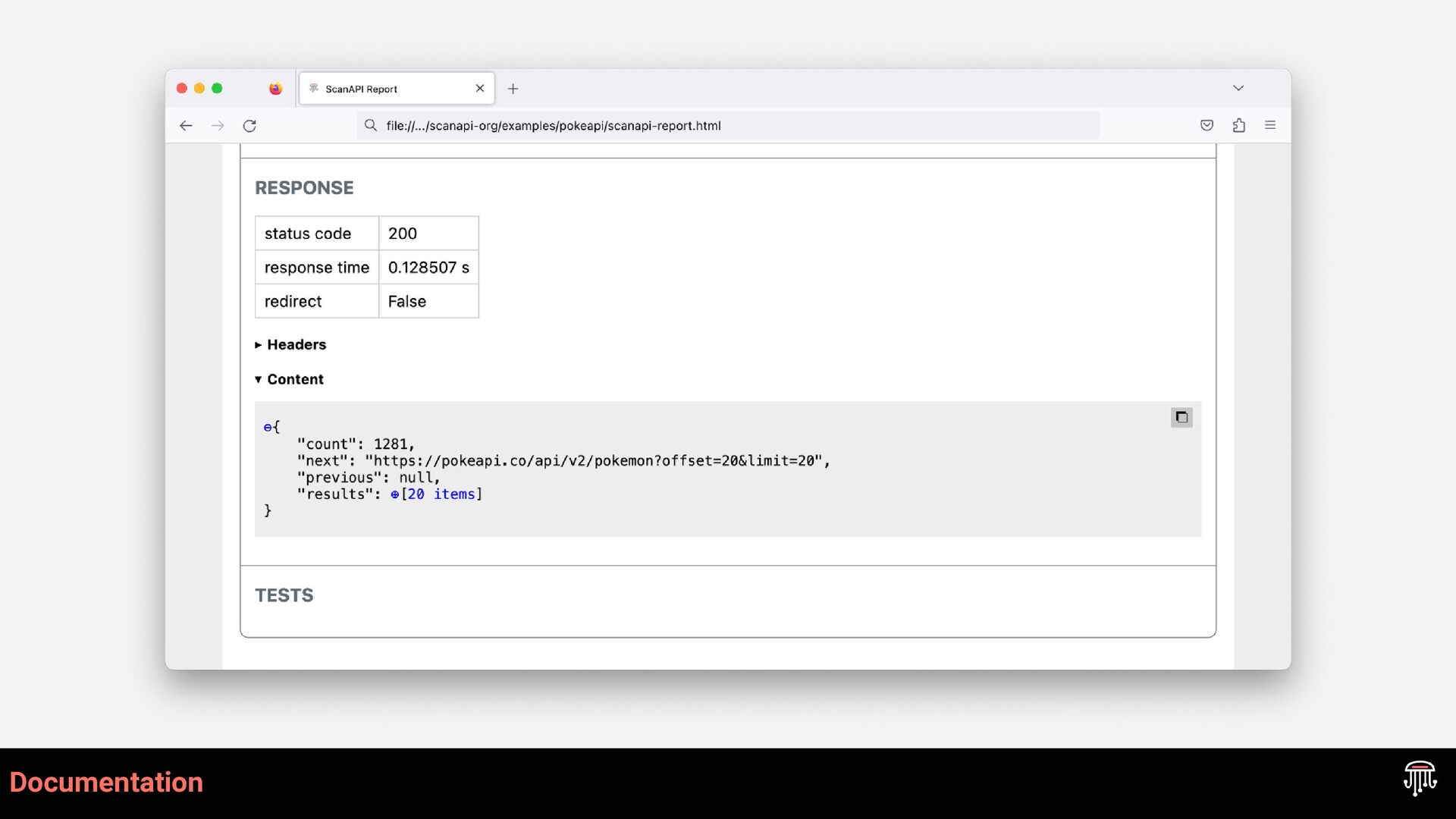
Task: Open a new tab with plus
Action: click(x=513, y=89)
